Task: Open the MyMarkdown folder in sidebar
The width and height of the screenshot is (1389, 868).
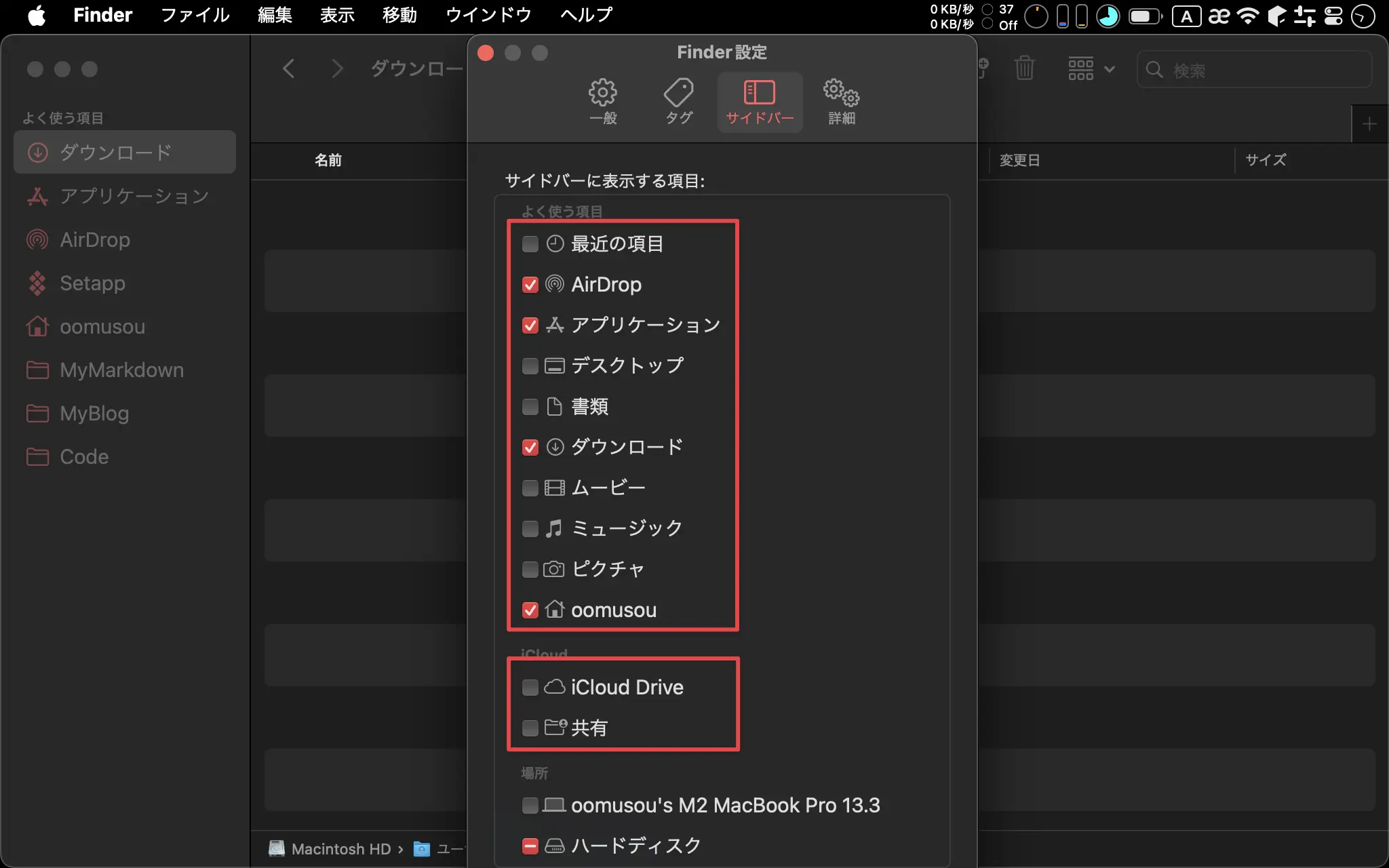Action: tap(125, 370)
